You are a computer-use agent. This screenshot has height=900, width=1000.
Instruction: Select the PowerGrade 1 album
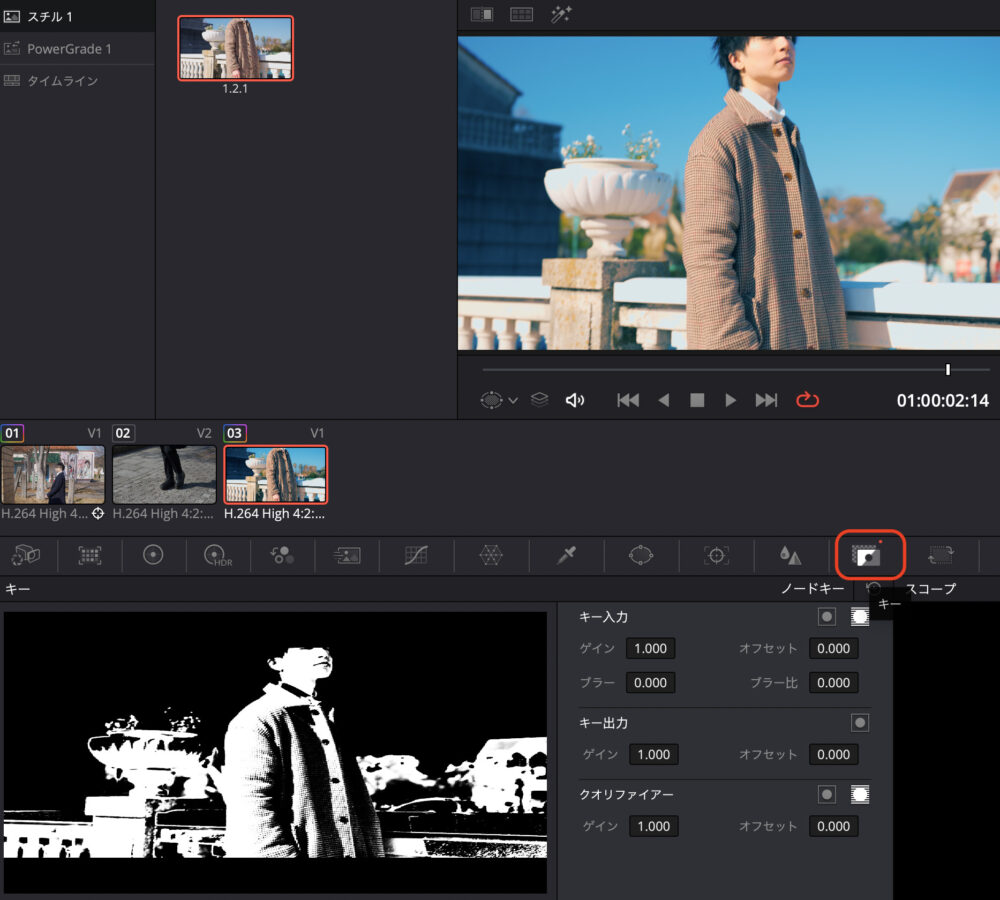pyautogui.click(x=69, y=49)
